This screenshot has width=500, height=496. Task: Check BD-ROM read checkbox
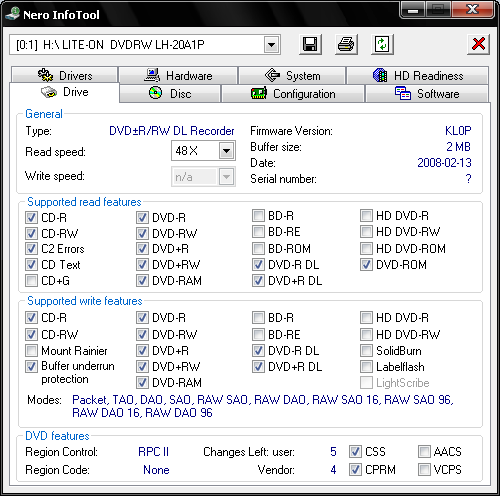click(258, 249)
